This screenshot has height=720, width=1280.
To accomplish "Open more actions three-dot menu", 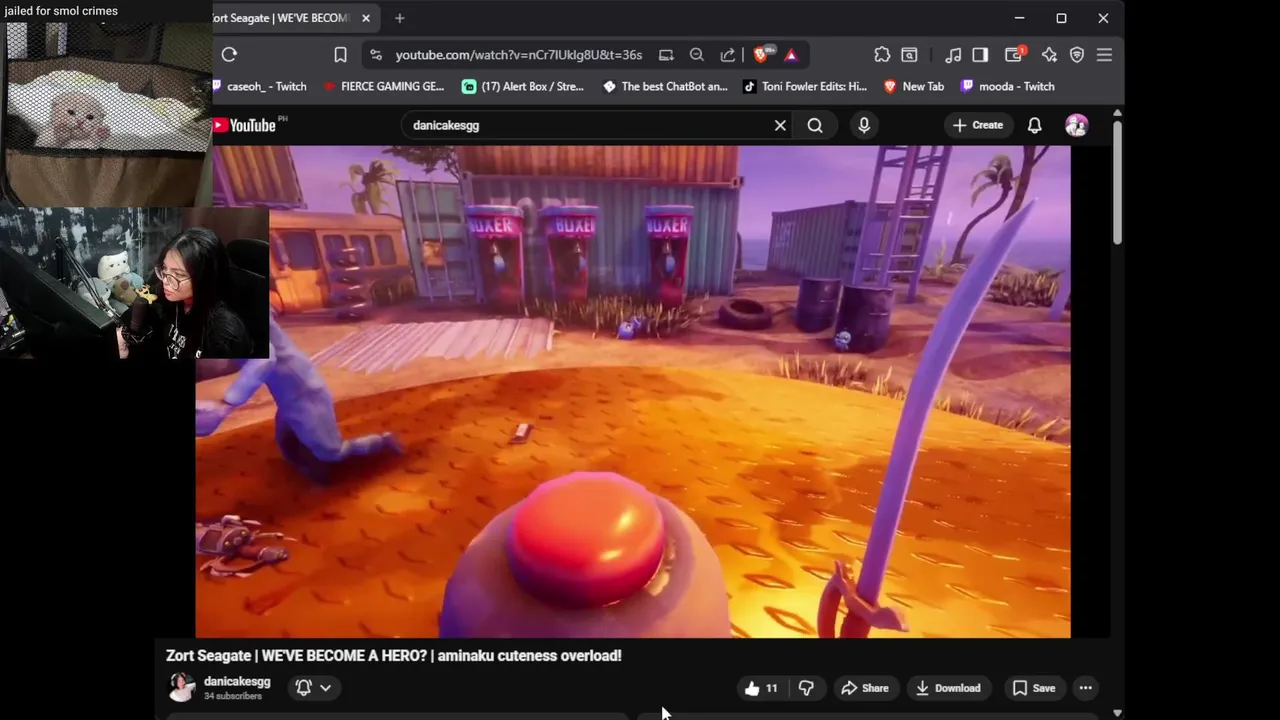I will [x=1086, y=688].
